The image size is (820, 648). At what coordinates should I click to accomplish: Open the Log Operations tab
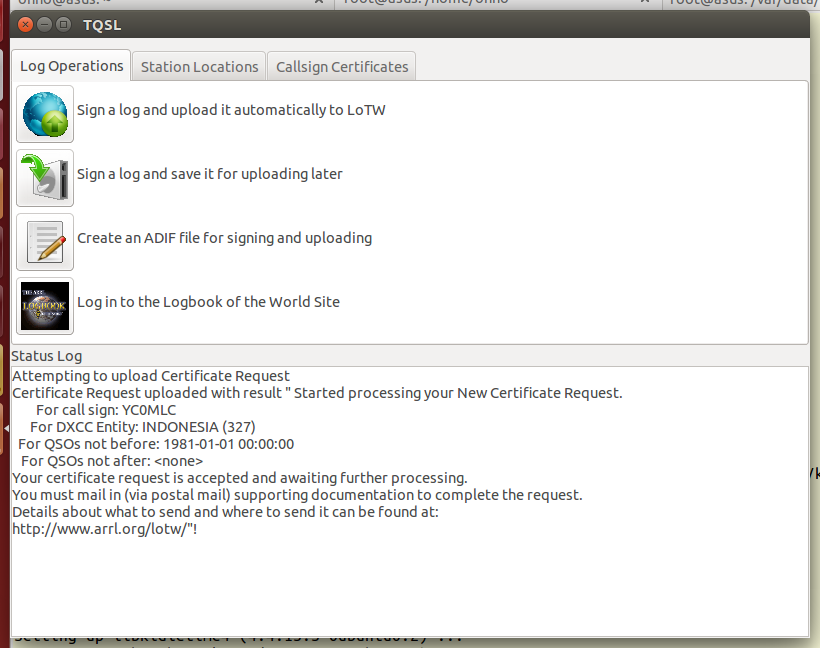71,66
